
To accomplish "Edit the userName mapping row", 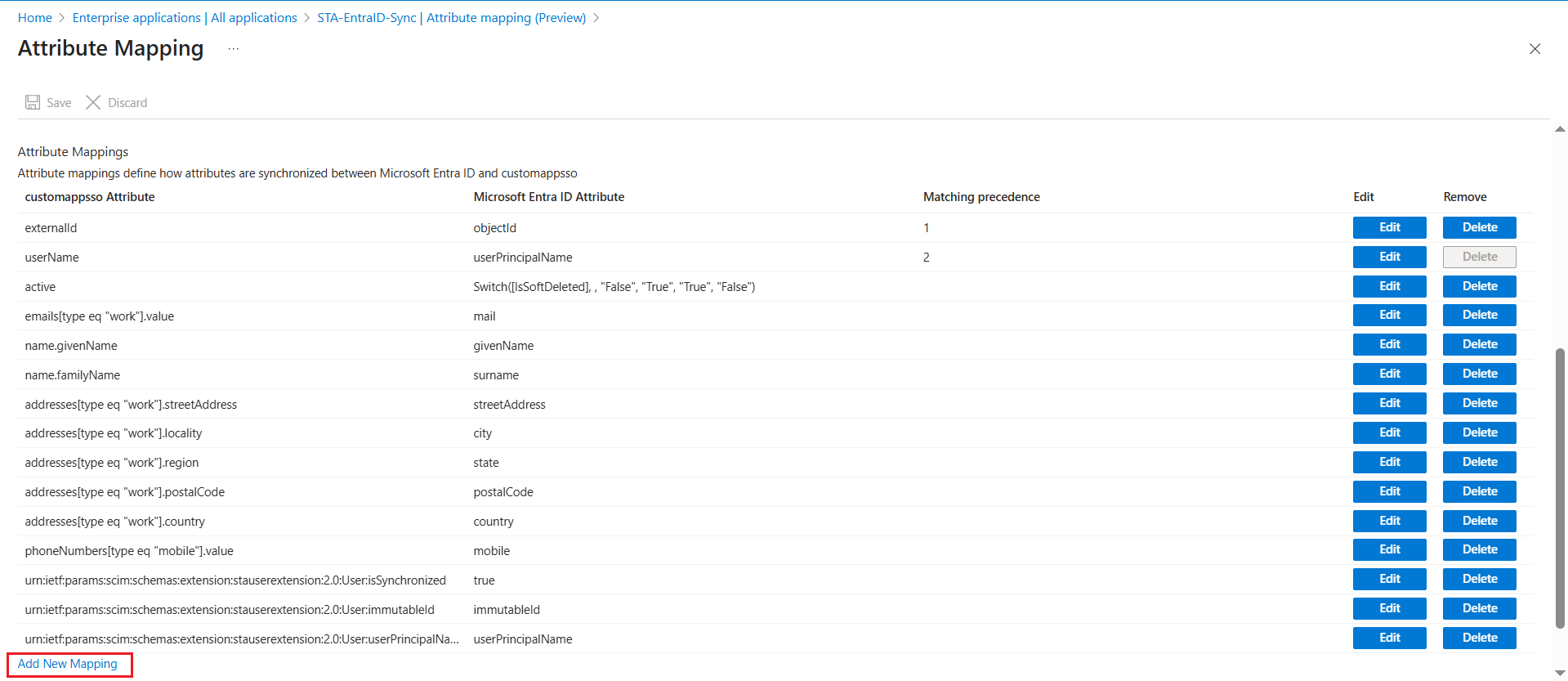I will tap(1389, 257).
